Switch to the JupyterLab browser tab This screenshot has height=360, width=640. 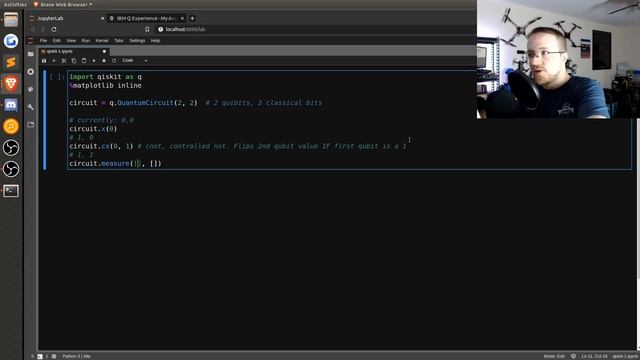pos(65,18)
